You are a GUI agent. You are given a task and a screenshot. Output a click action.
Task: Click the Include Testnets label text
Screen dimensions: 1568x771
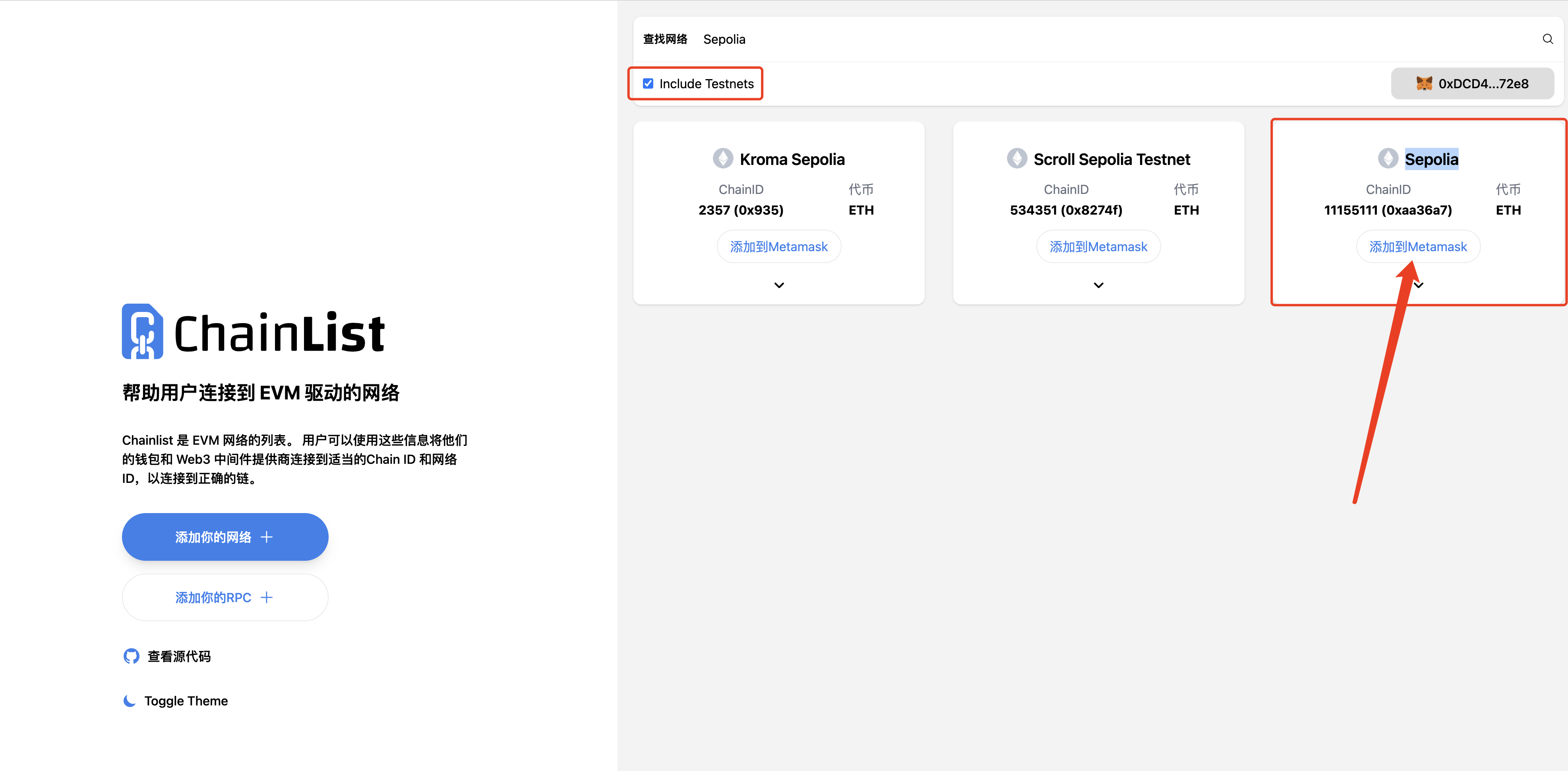[706, 83]
